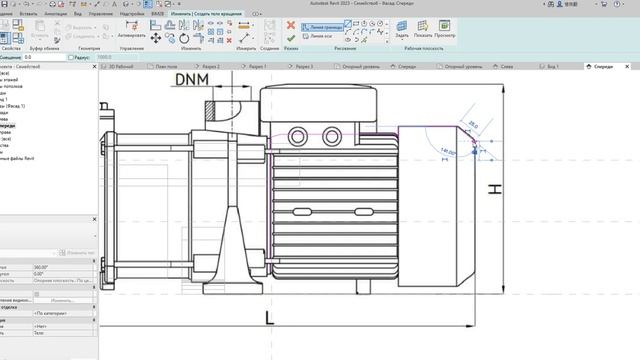This screenshot has width=640, height=360.
Task: Select Линия оси axis line option
Action: pyautogui.click(x=317, y=36)
